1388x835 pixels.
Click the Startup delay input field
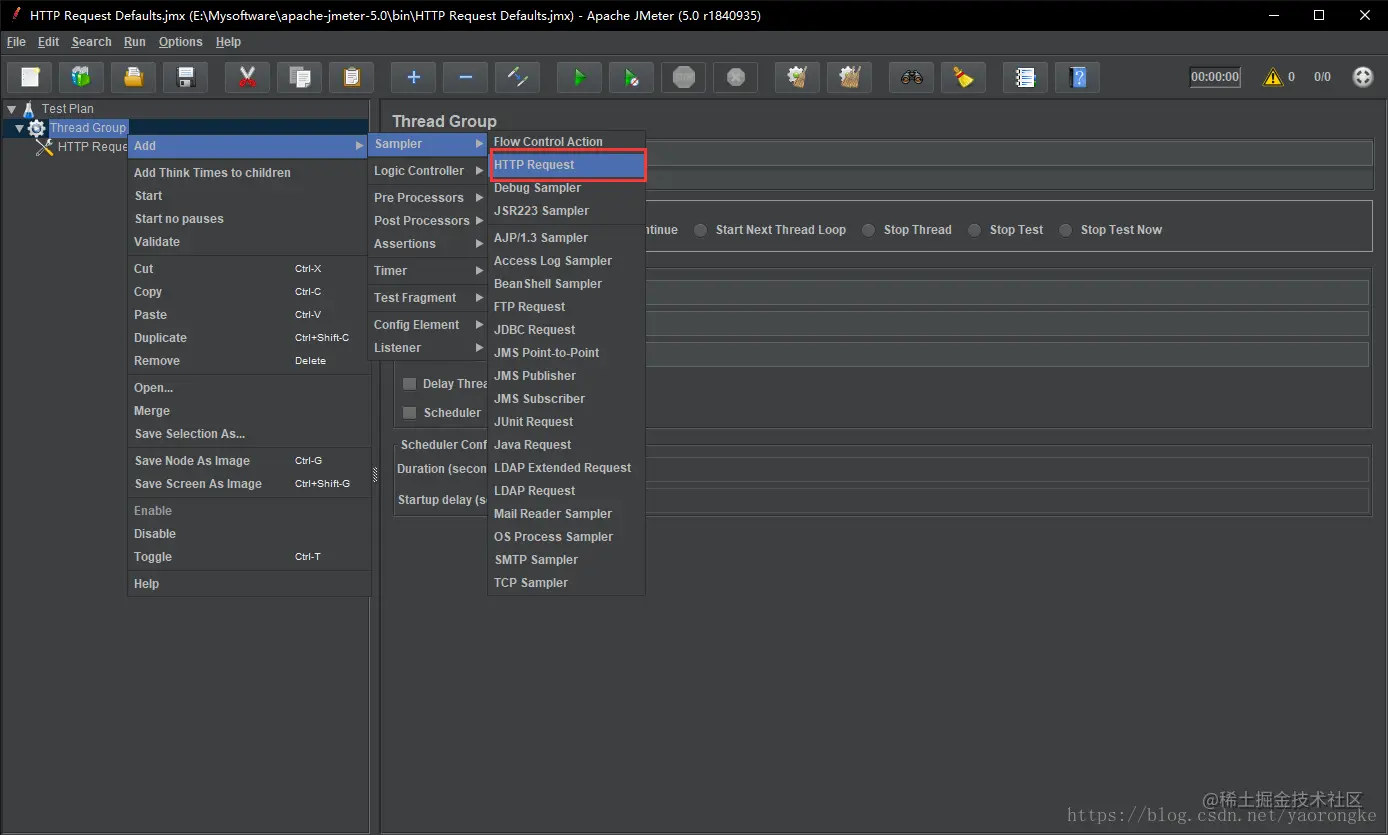1007,500
